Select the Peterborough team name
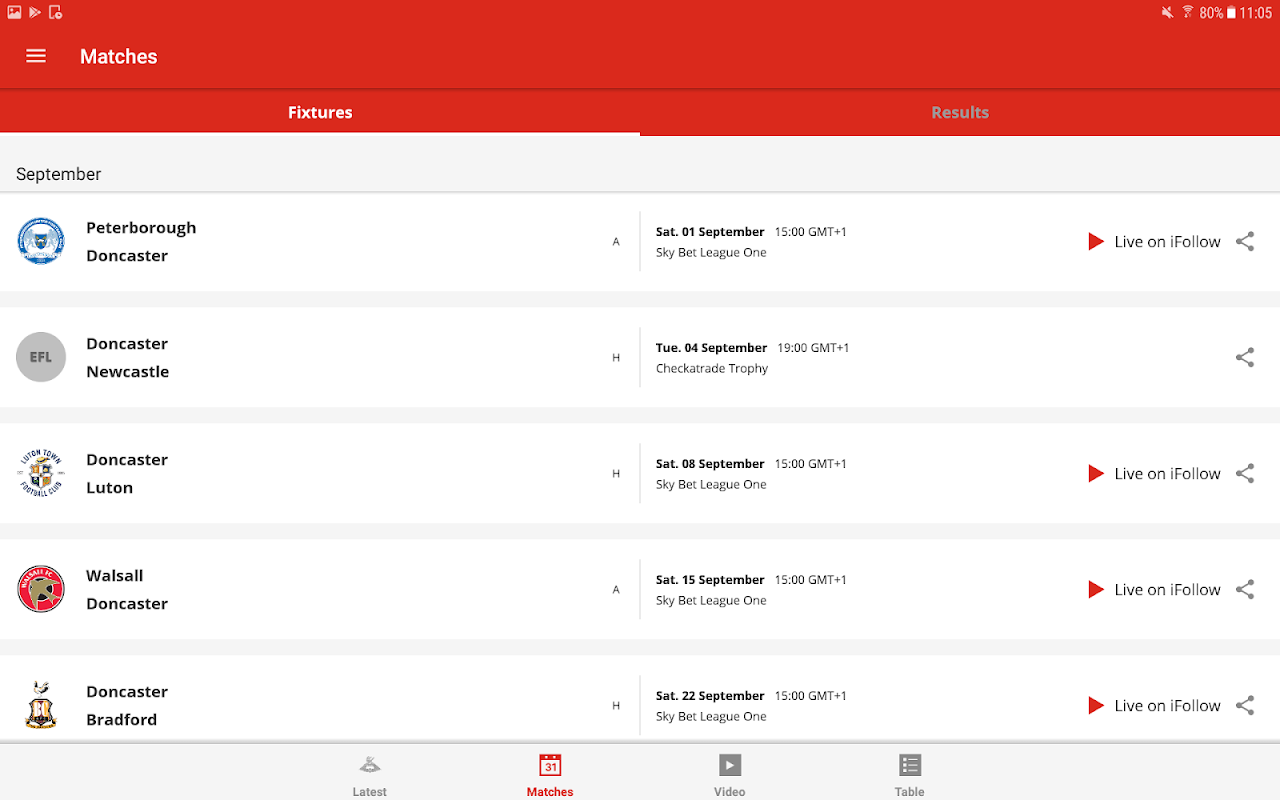The height and width of the screenshot is (800, 1280). coord(141,227)
